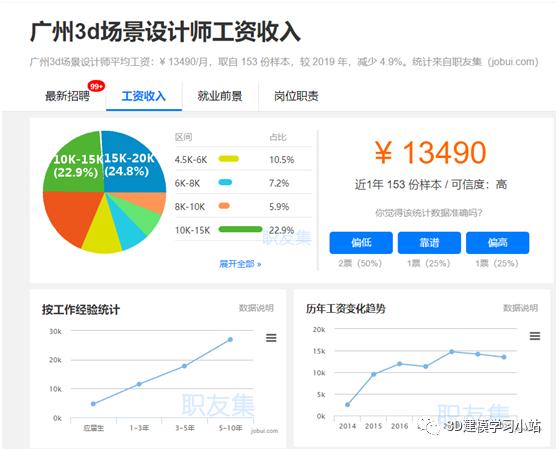Screen dimensions: 558x451
Task: Click orange 8K-10K legend swatch
Action: pyautogui.click(x=224, y=206)
